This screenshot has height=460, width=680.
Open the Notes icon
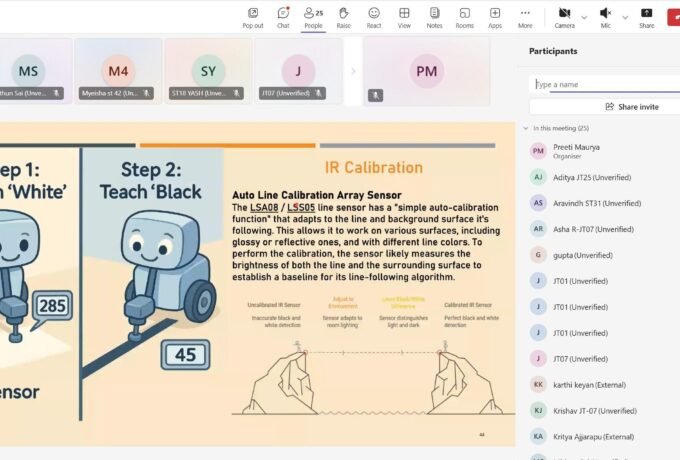(434, 16)
